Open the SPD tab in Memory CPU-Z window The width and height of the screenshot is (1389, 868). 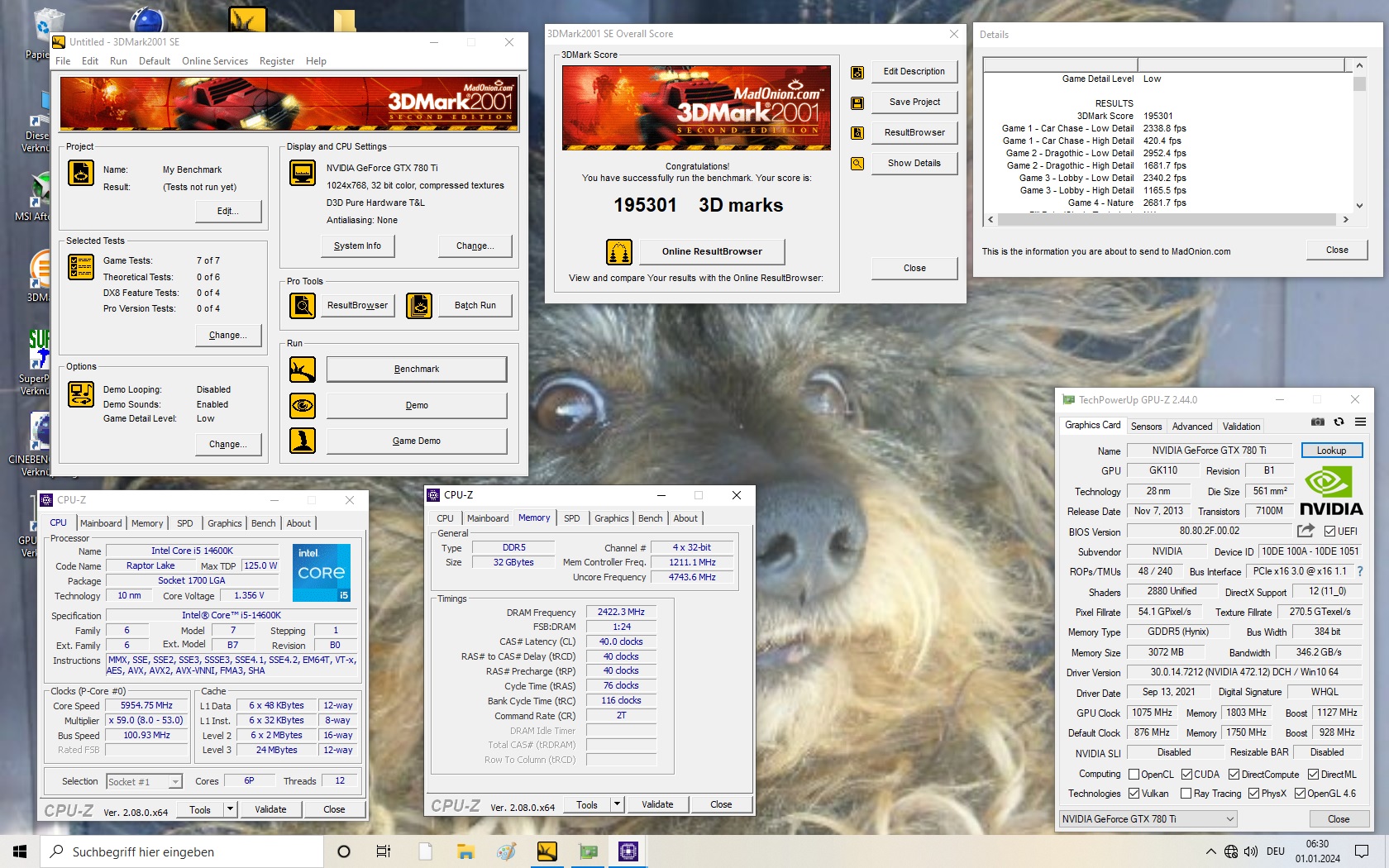(572, 518)
